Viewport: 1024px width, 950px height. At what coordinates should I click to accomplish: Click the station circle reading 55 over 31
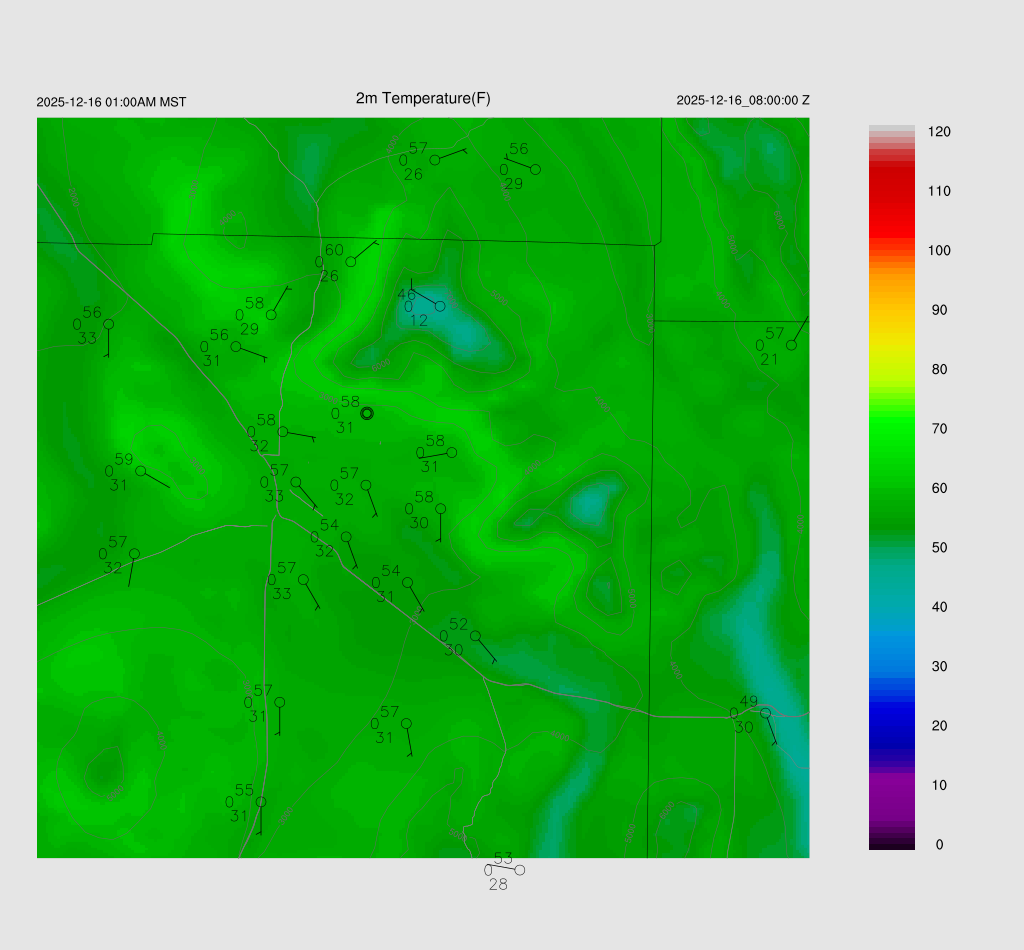261,802
